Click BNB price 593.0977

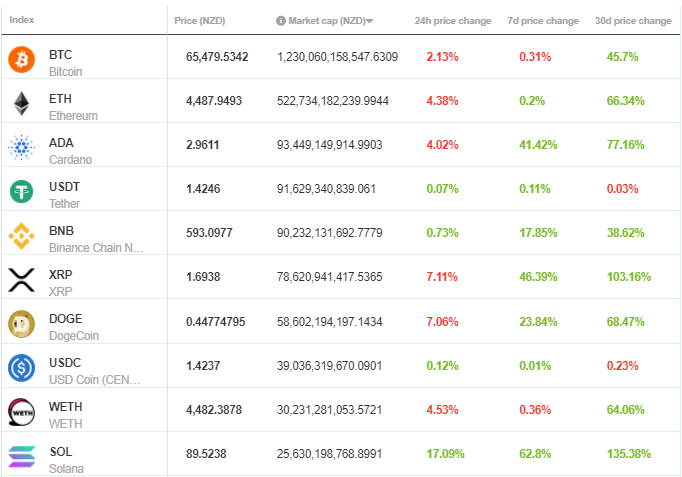point(209,233)
